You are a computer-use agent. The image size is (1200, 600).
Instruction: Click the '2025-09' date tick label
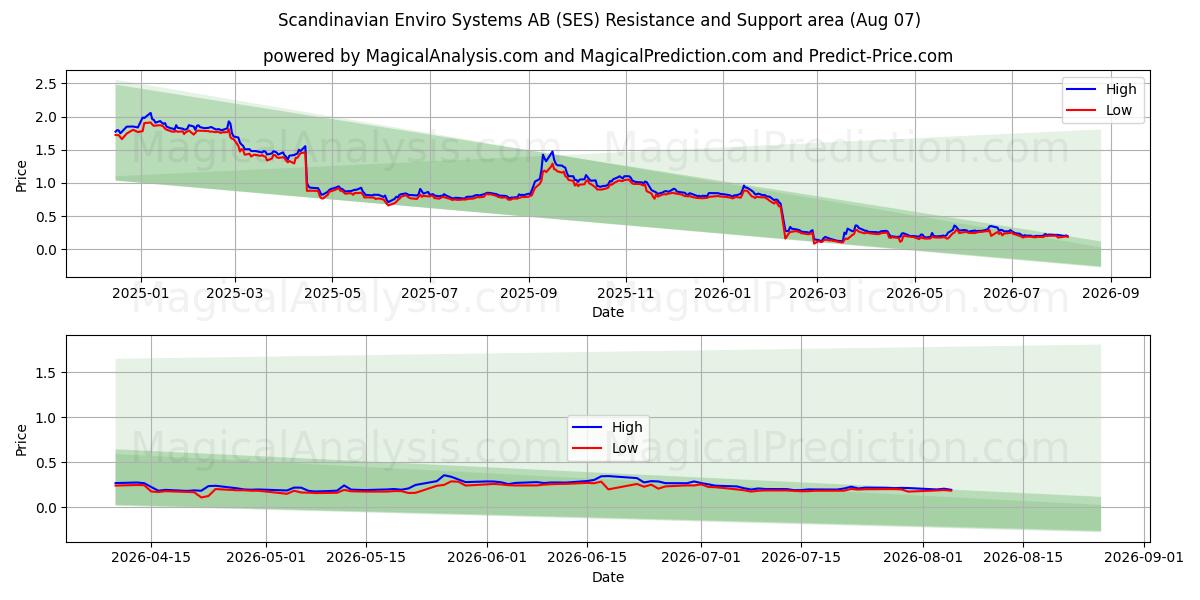(529, 293)
